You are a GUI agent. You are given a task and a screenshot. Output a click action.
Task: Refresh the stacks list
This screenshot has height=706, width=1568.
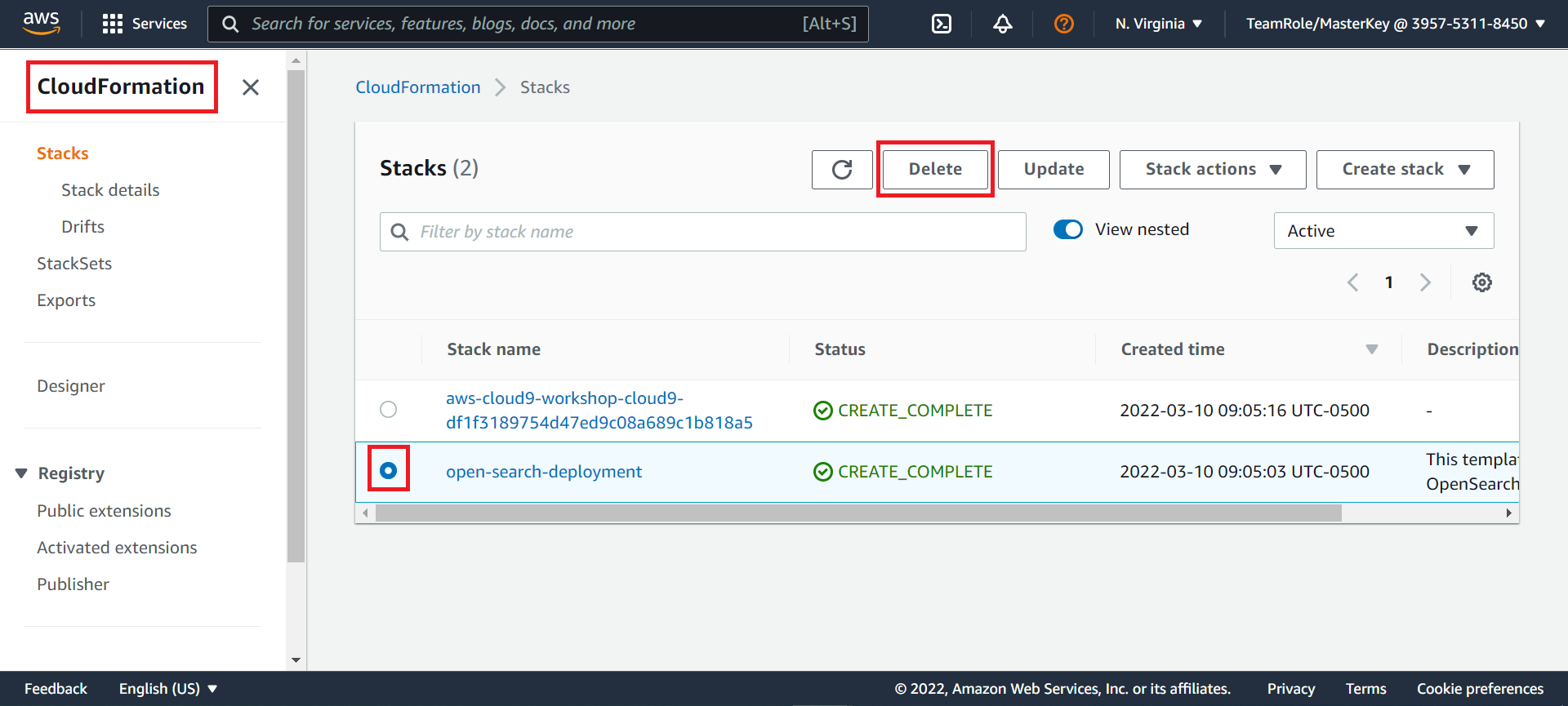(x=842, y=169)
